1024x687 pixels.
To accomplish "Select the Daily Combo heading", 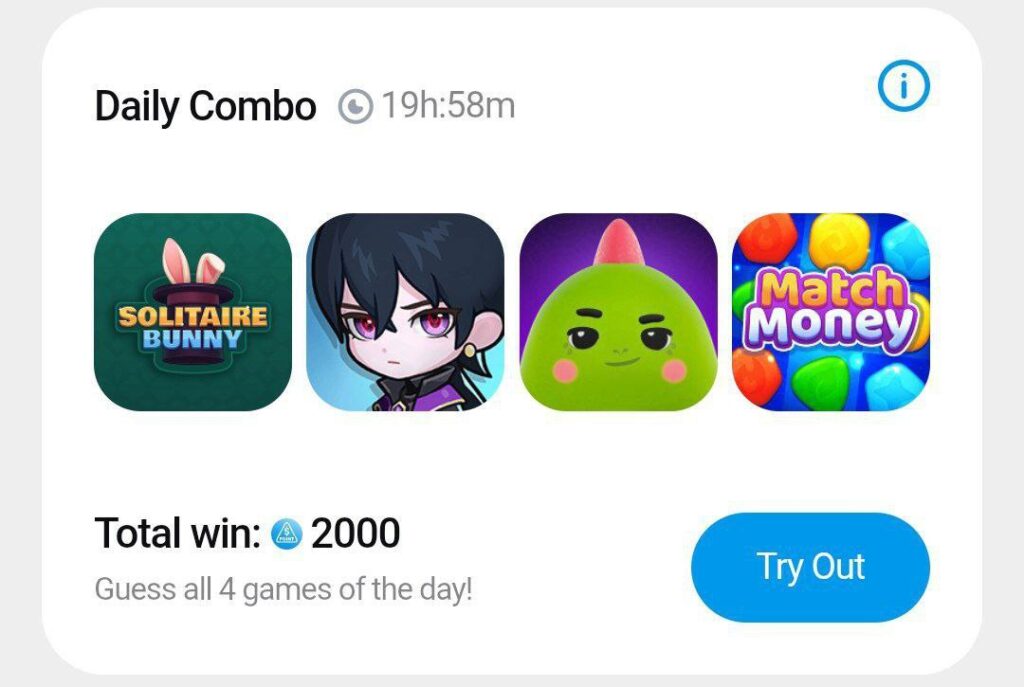I will 205,106.
